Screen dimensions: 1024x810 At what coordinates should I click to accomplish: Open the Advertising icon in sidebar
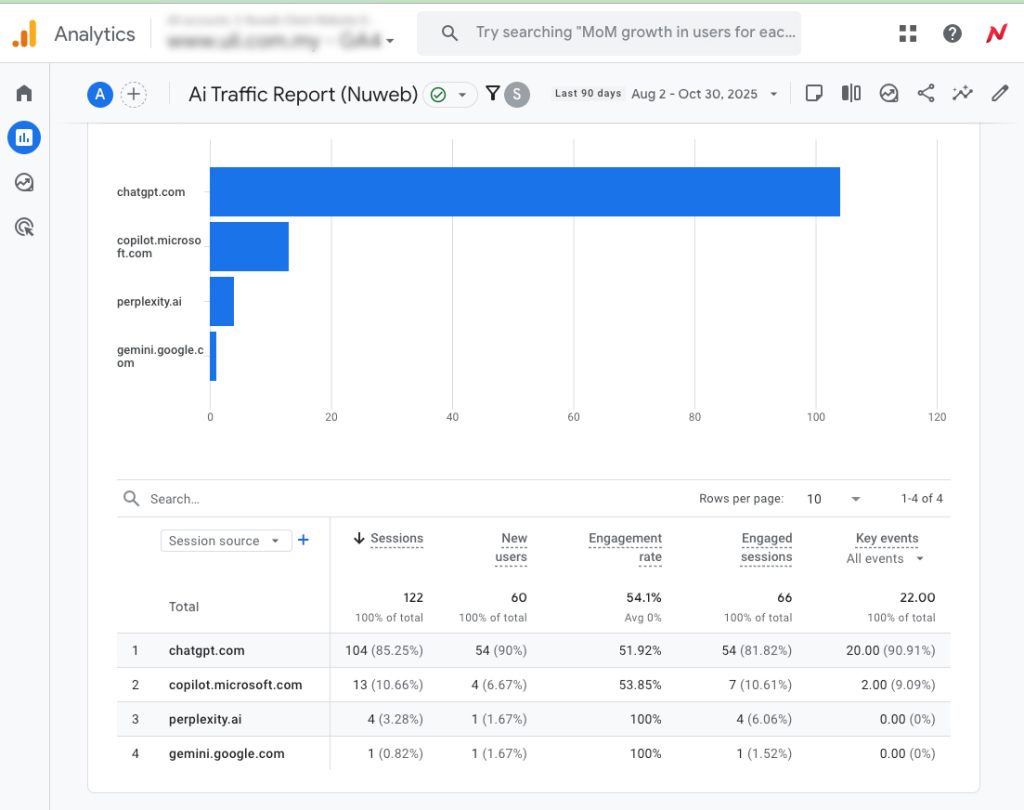(24, 227)
